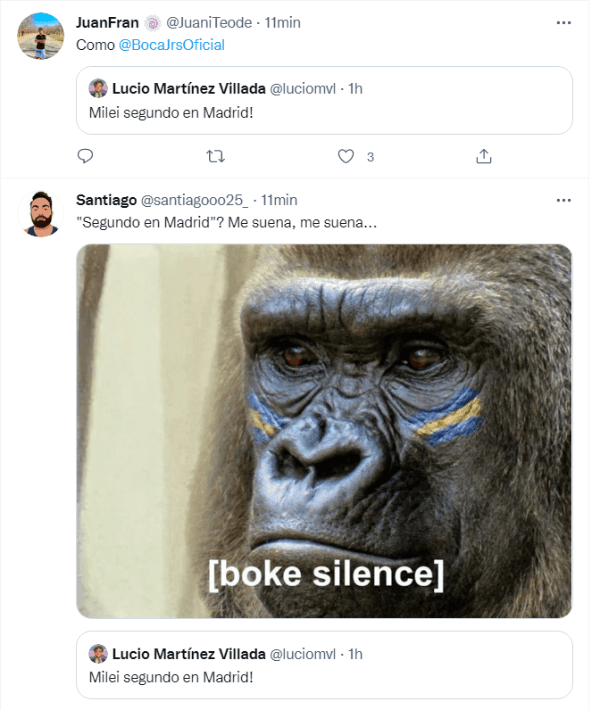The width and height of the screenshot is (600, 710).
Task: Open quoted tweet under JuanFran's post
Action: coord(324,110)
